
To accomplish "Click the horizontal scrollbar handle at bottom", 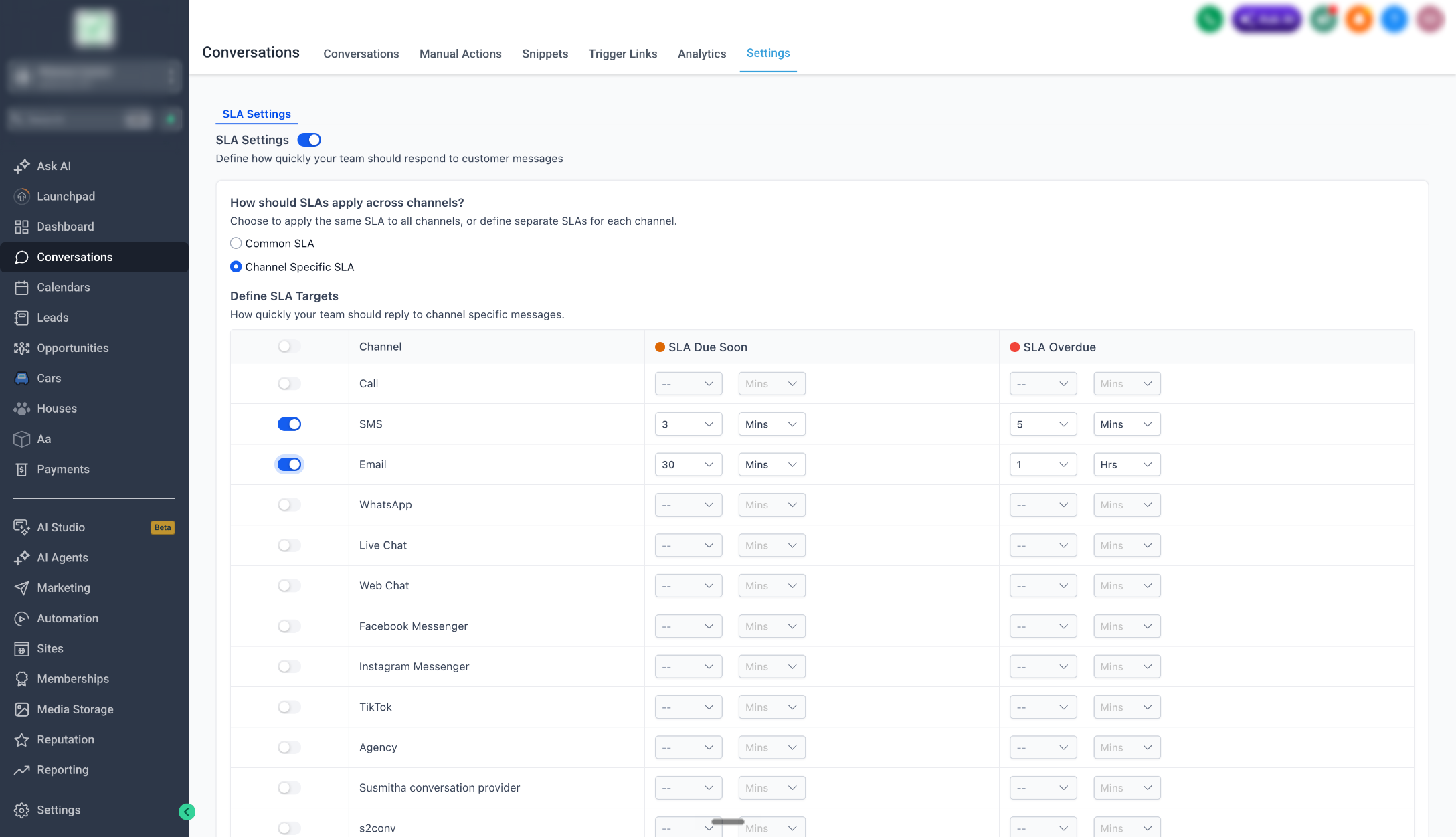I will (728, 822).
